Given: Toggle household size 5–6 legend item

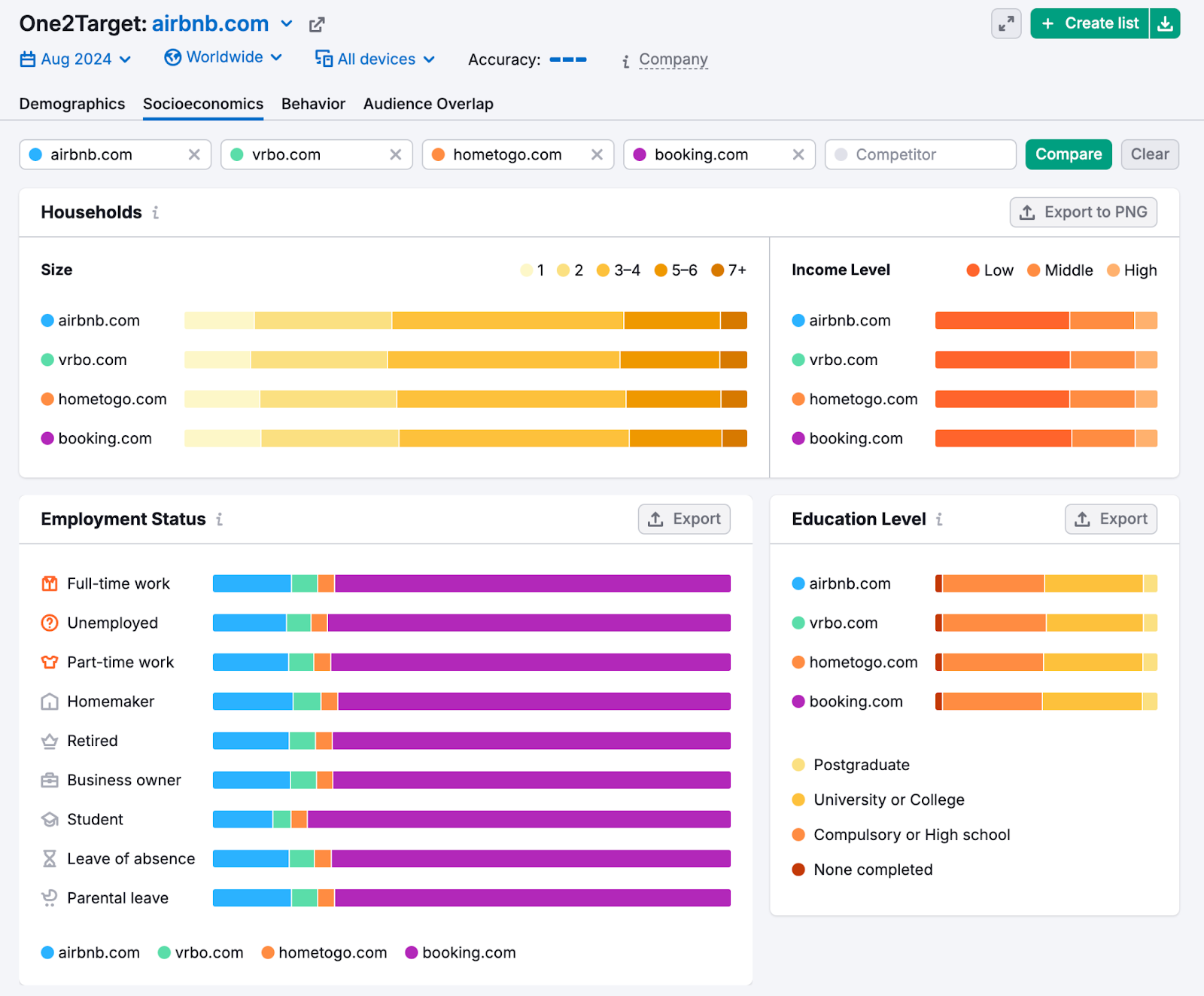Looking at the screenshot, I should (x=676, y=270).
